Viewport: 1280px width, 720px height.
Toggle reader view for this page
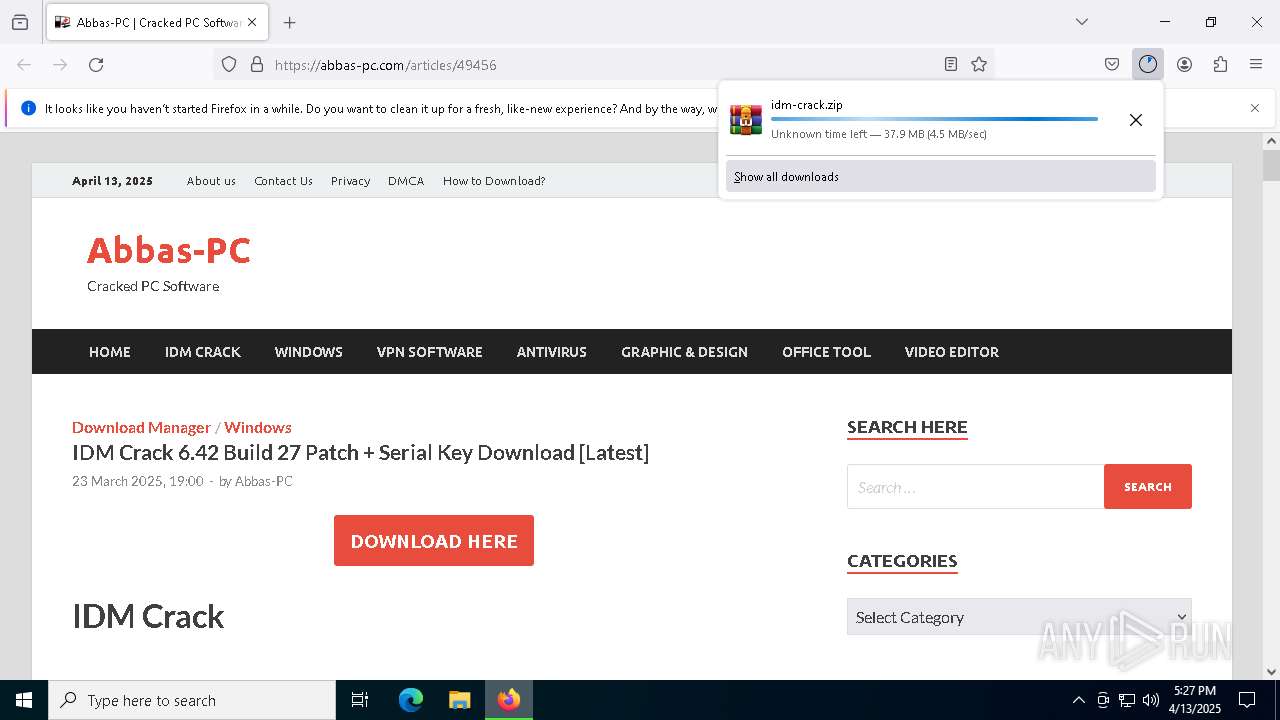[x=951, y=64]
